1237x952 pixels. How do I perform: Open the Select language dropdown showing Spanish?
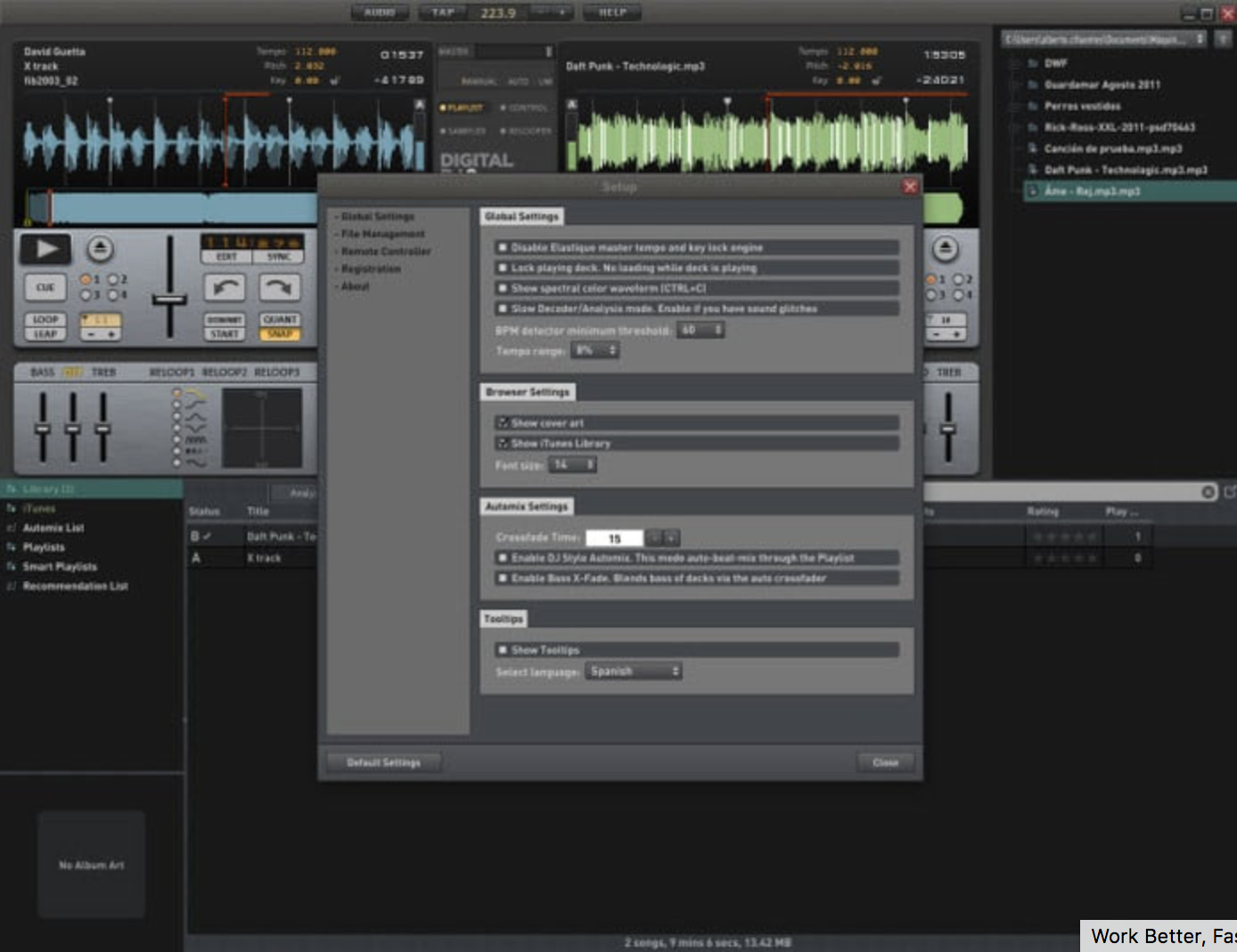pyautogui.click(x=634, y=671)
